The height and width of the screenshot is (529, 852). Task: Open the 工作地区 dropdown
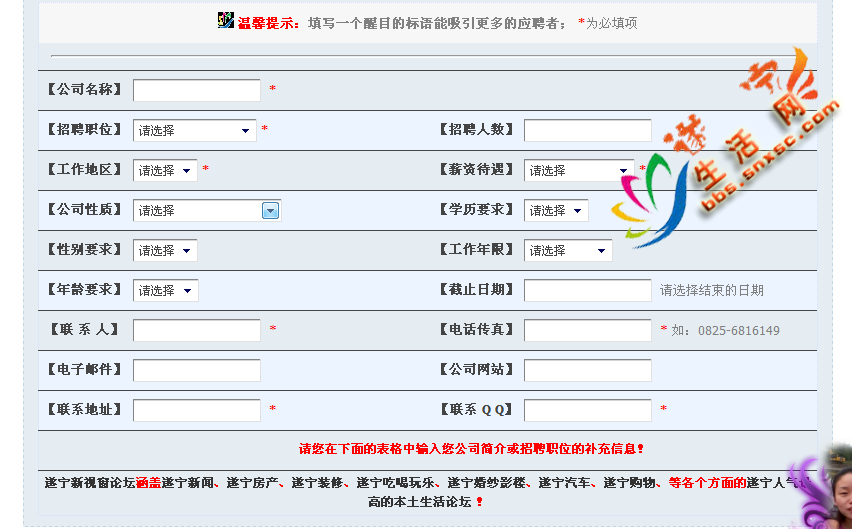point(165,171)
